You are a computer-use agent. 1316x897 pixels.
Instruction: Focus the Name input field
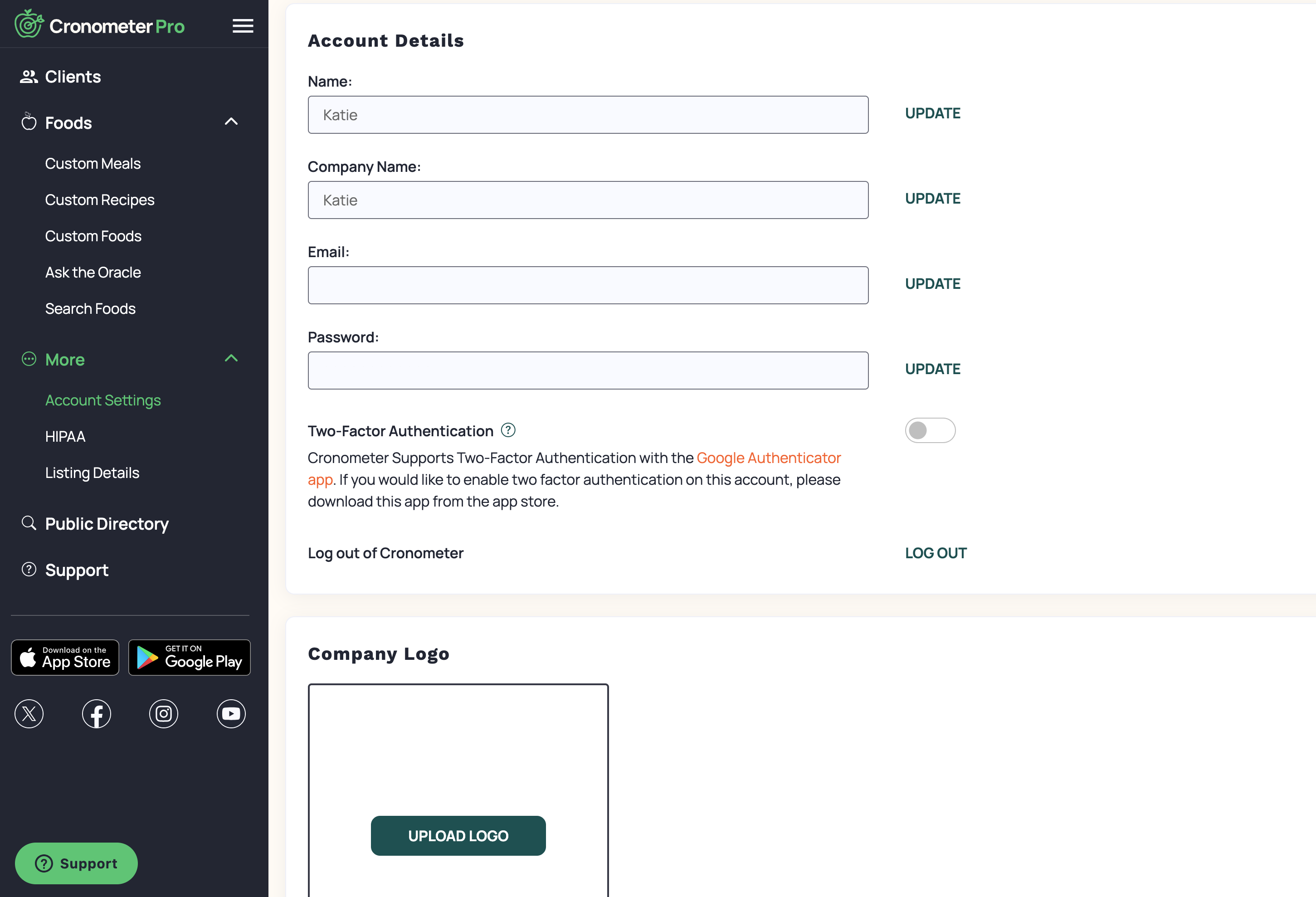click(588, 115)
